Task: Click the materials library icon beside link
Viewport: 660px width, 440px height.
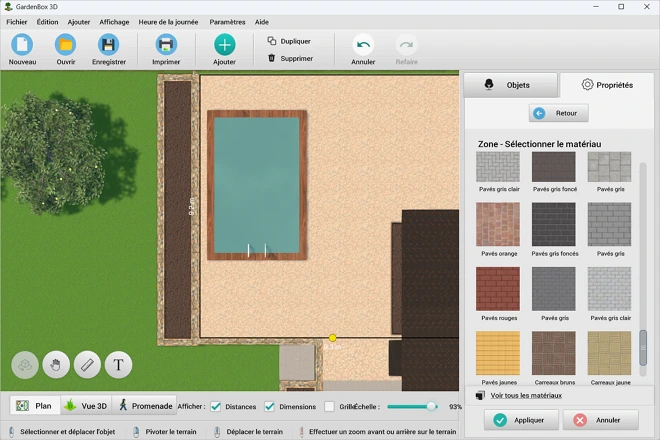Action: click(x=480, y=395)
